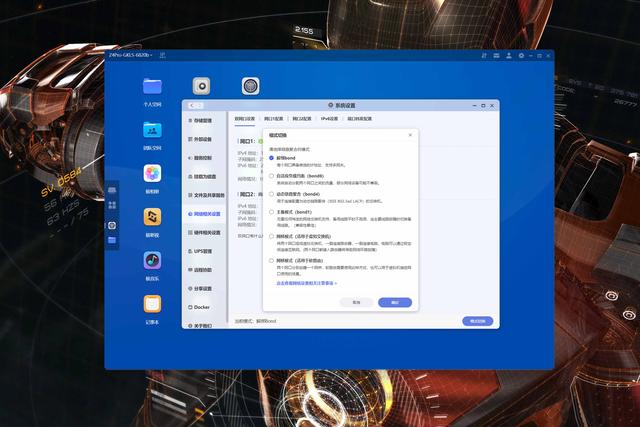This screenshot has height=427, width=640.
Task: Open the user account icon in the top bar
Action: pos(509,56)
